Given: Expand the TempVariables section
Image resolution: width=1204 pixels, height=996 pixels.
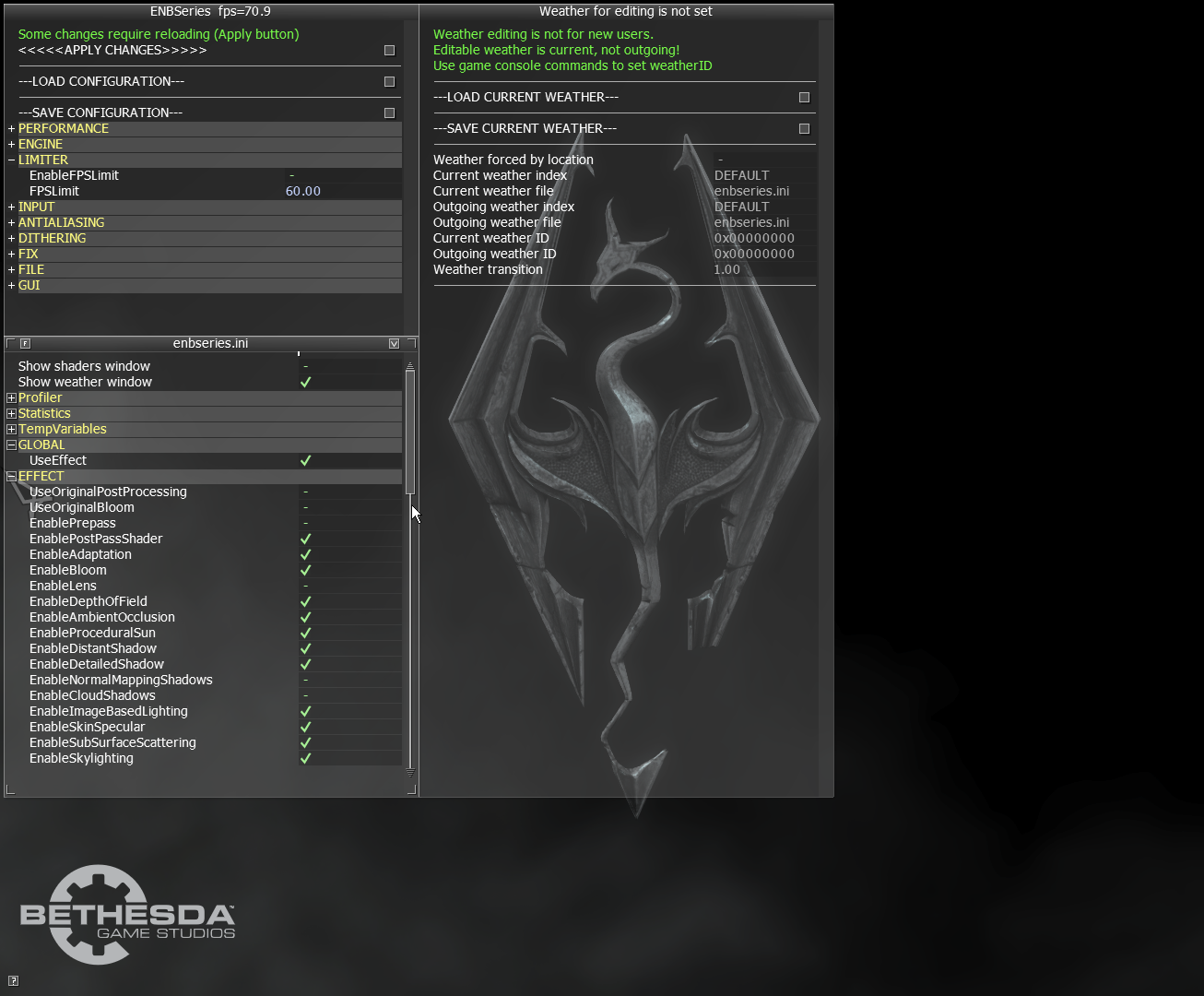Looking at the screenshot, I should click(11, 429).
